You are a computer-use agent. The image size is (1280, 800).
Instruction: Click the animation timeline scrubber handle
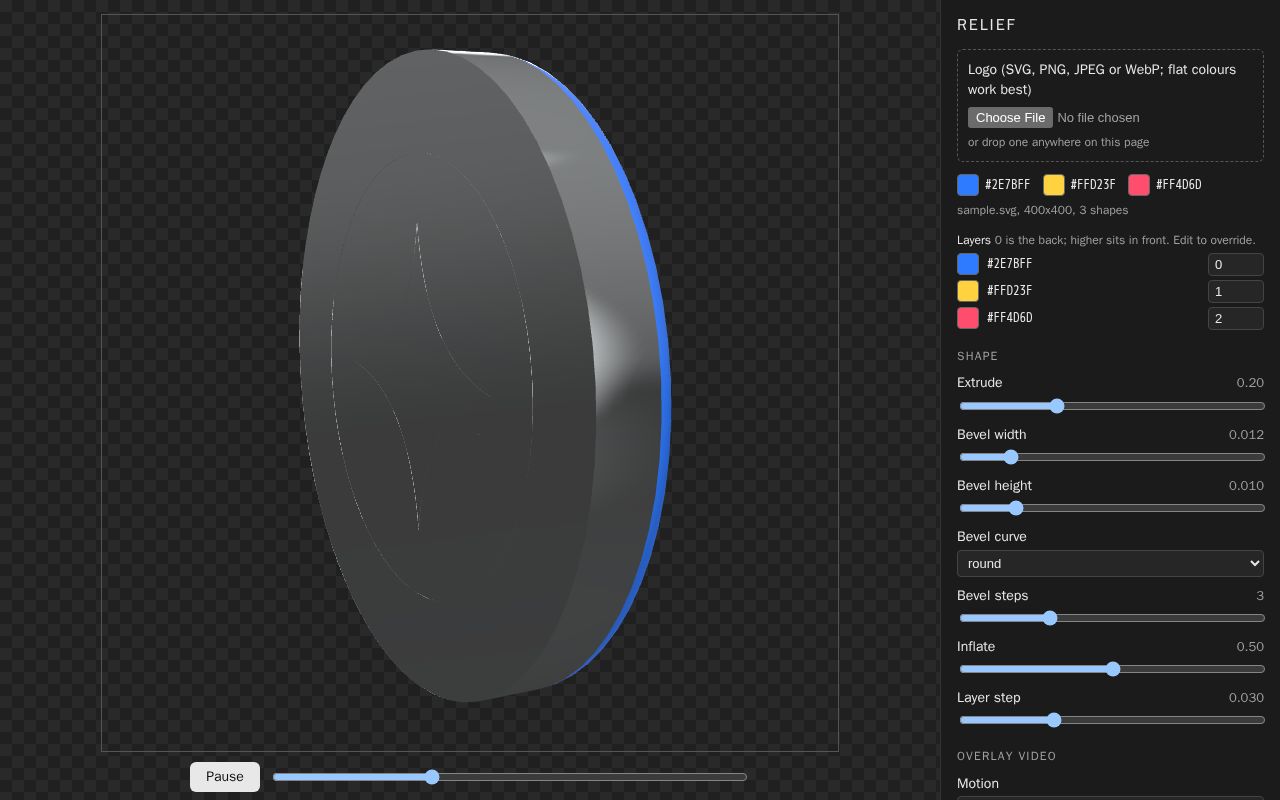coord(432,777)
